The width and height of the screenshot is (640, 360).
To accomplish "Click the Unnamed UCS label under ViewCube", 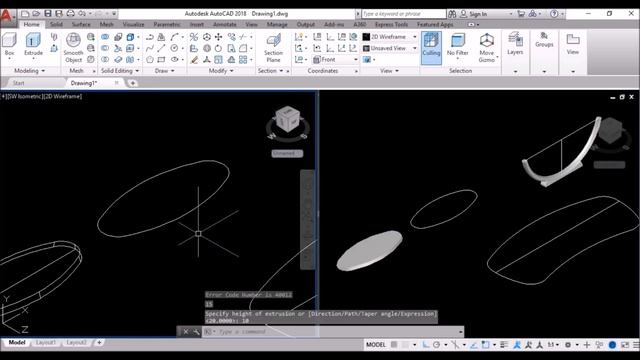I will click(x=287, y=153).
